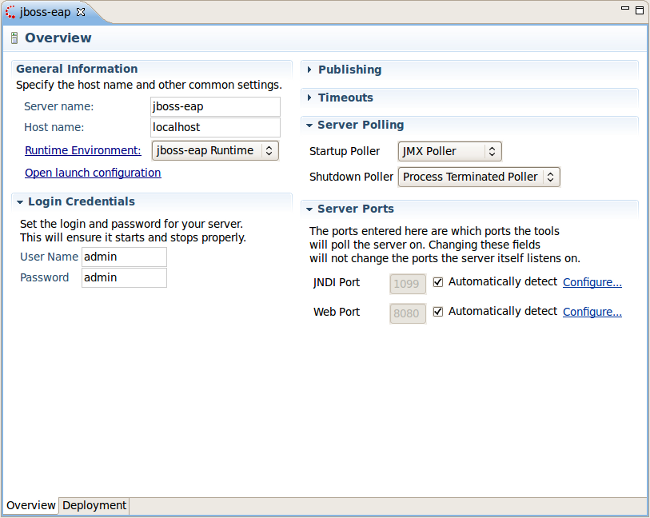Collapse the Server Ports section
This screenshot has width=650, height=518.
(309, 209)
